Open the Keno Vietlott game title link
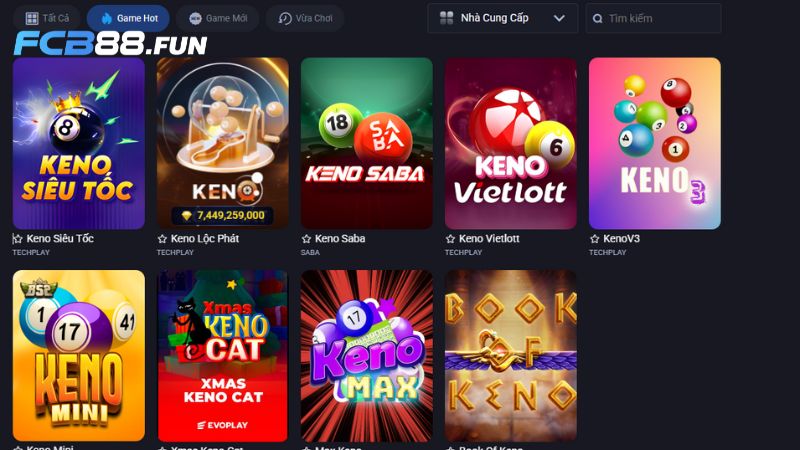 coord(489,239)
